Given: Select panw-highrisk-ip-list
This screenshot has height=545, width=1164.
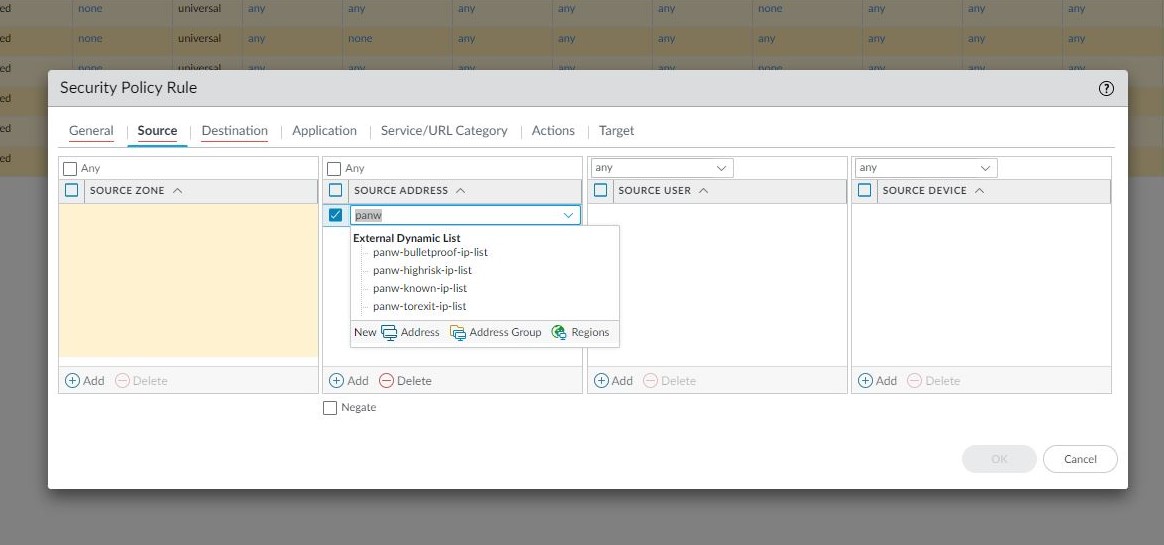Looking at the screenshot, I should point(422,270).
